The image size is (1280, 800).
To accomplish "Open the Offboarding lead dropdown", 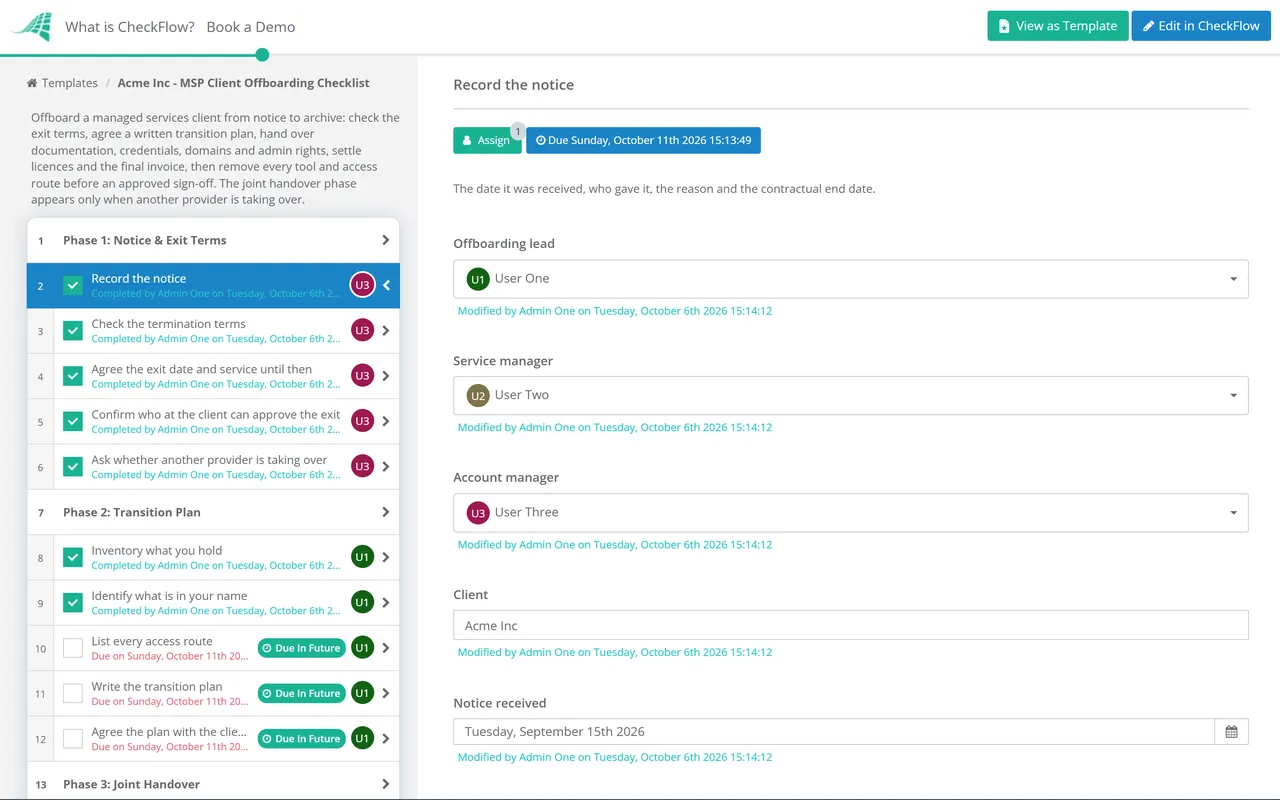I will (851, 279).
